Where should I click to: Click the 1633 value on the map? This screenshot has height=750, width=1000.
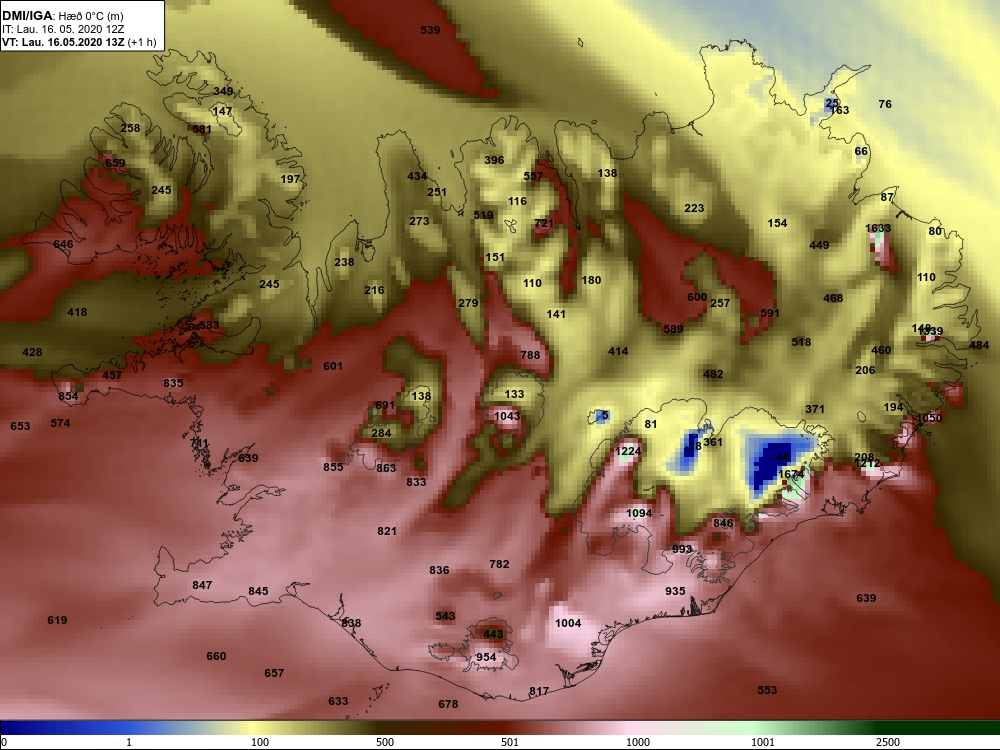(878, 228)
